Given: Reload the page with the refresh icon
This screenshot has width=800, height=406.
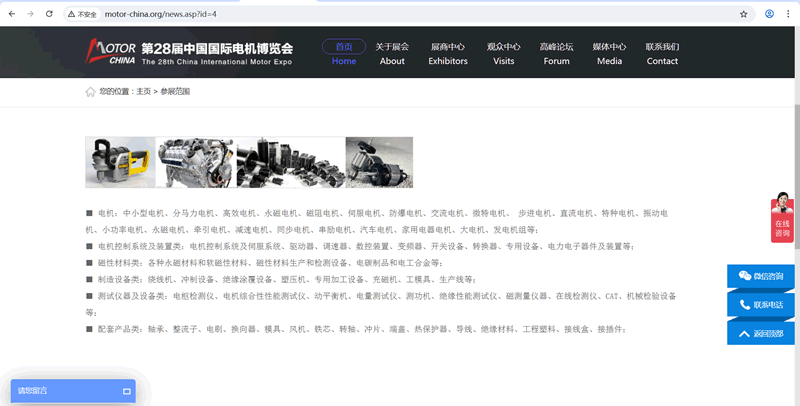Looking at the screenshot, I should (x=50, y=14).
